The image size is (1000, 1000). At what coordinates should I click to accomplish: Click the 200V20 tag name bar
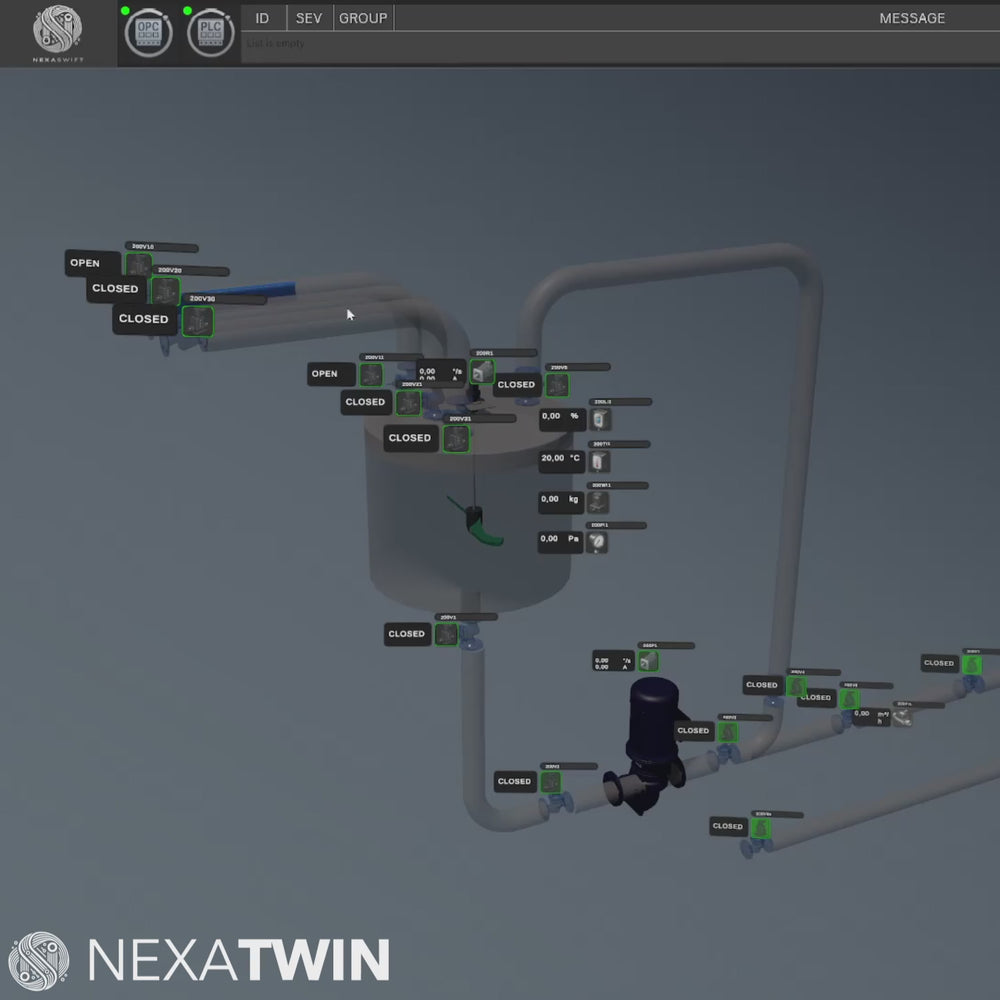click(190, 271)
